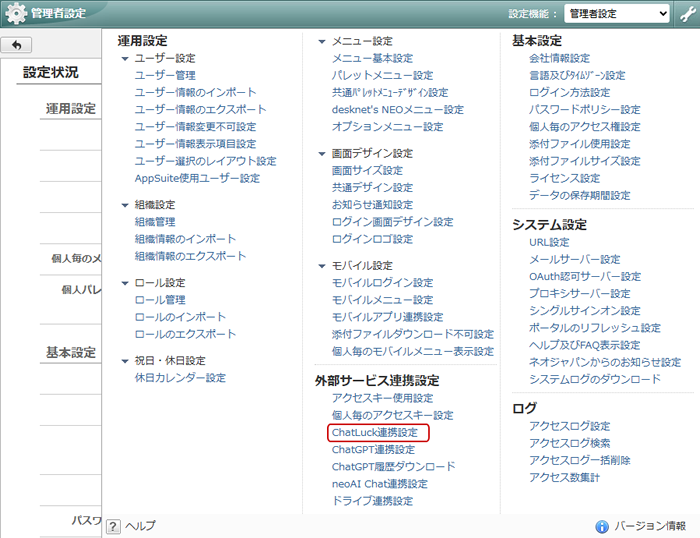Open アクセスログ検索 link
Viewport: 700px width, 538px height.
pos(570,443)
